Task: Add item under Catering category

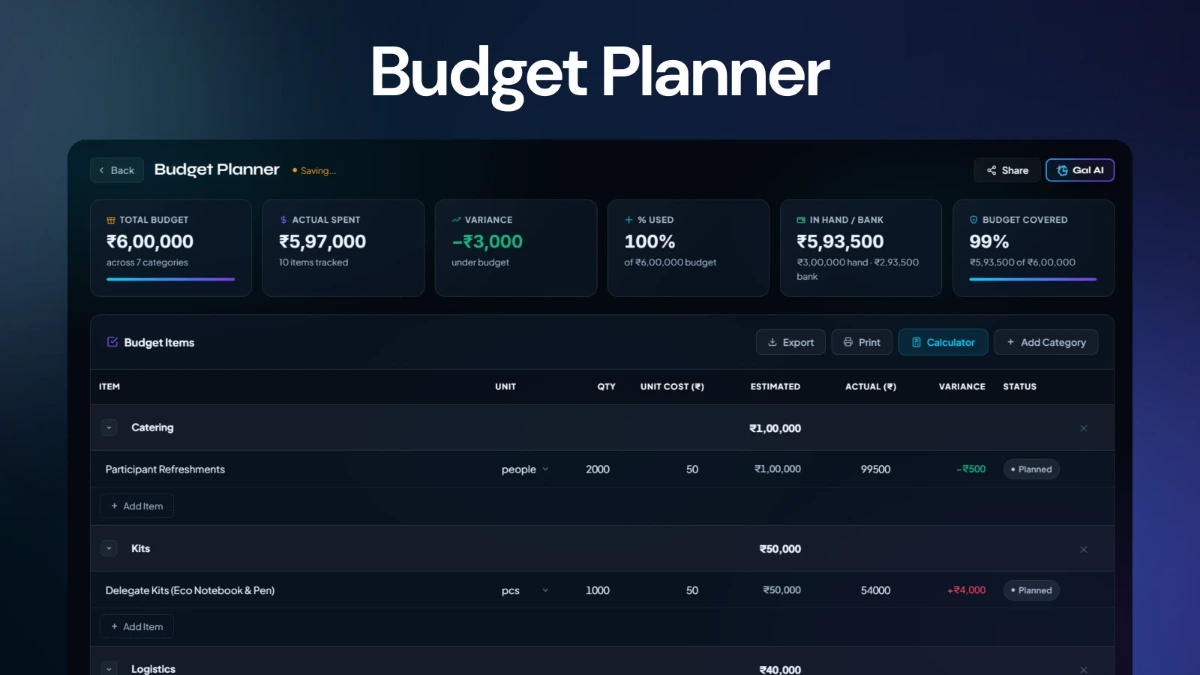Action: pos(137,506)
